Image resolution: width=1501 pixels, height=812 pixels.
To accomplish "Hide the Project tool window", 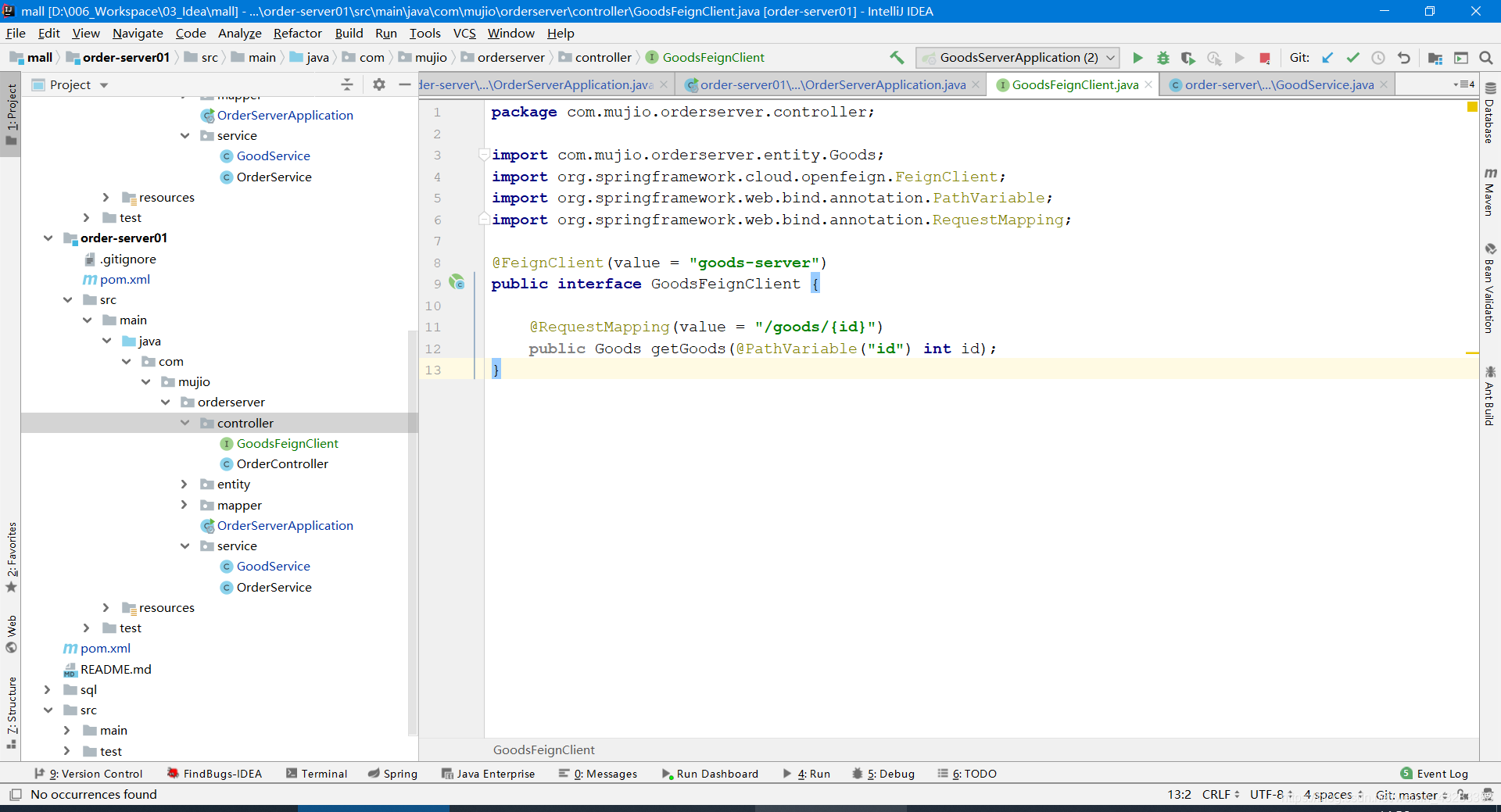I will (x=404, y=84).
